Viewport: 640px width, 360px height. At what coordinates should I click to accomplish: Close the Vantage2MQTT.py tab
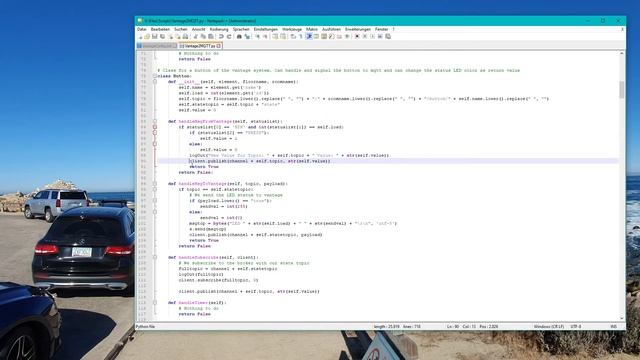[219, 46]
